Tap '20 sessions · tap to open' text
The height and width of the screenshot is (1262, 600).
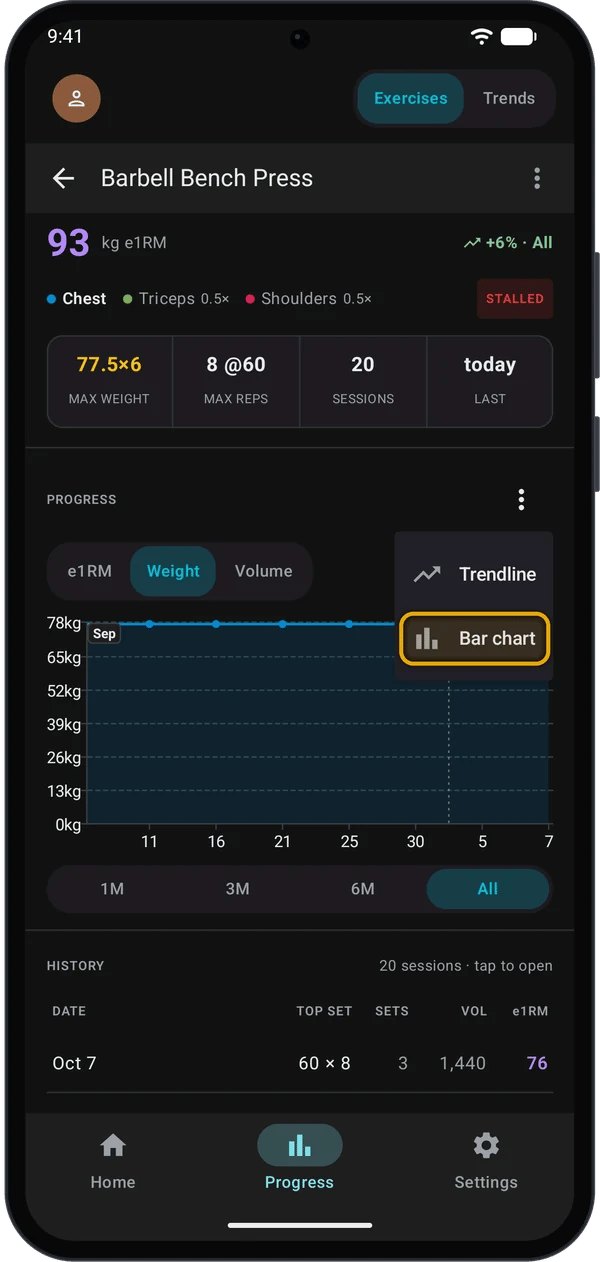coord(466,966)
